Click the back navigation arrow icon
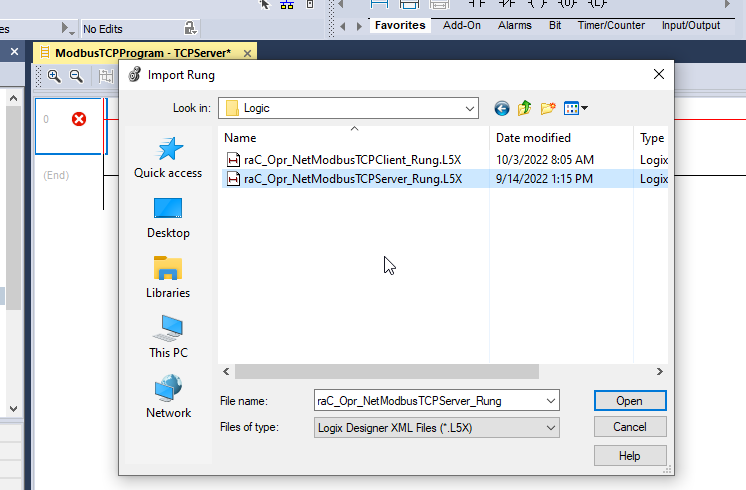Viewport: 746px width, 490px height. pyautogui.click(x=502, y=108)
